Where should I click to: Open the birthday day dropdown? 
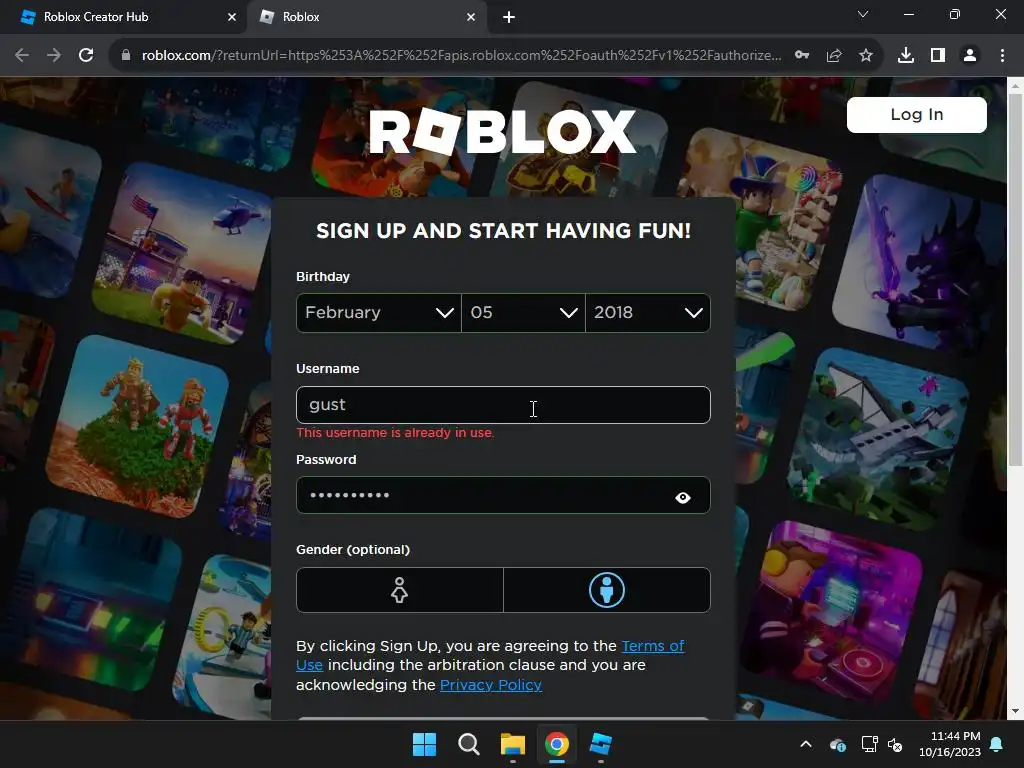523,313
